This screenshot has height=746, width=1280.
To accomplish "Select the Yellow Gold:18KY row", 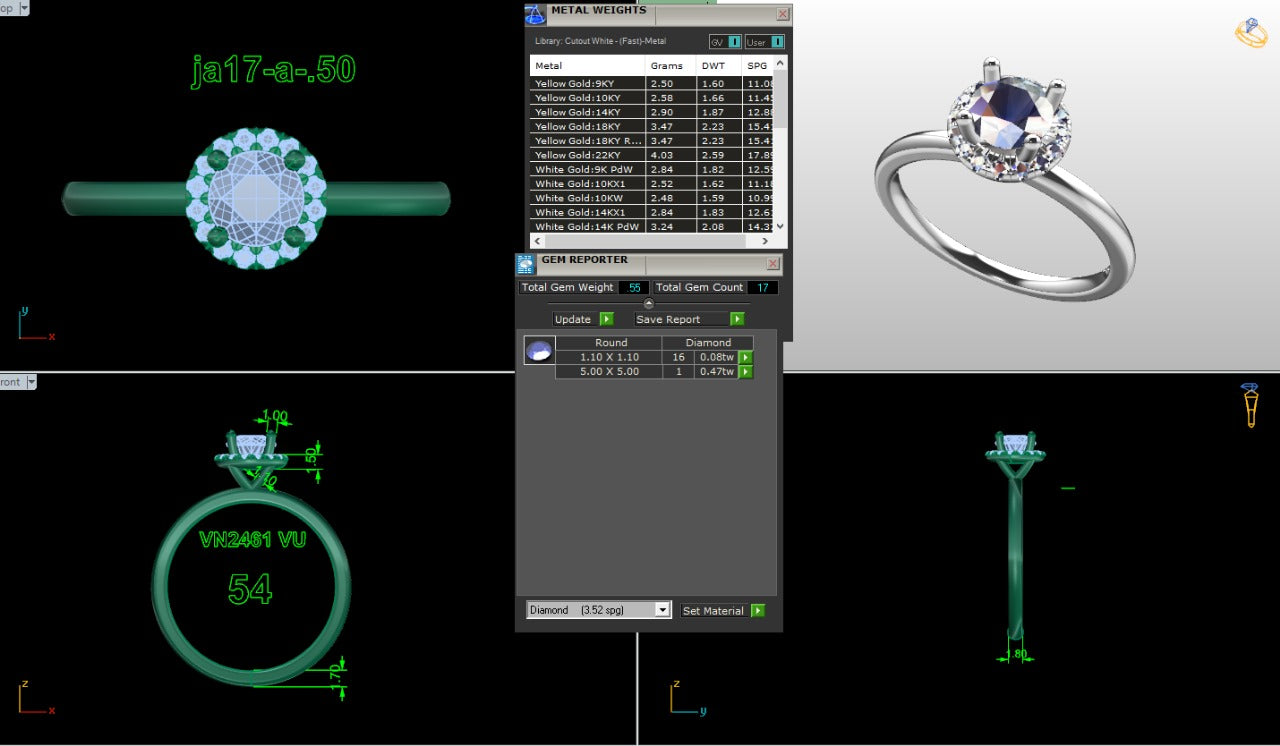I will tap(652, 127).
